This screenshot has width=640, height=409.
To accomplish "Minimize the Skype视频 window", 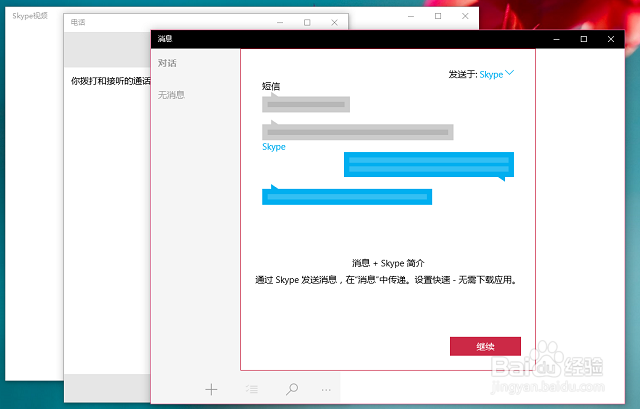I will click(x=411, y=16).
